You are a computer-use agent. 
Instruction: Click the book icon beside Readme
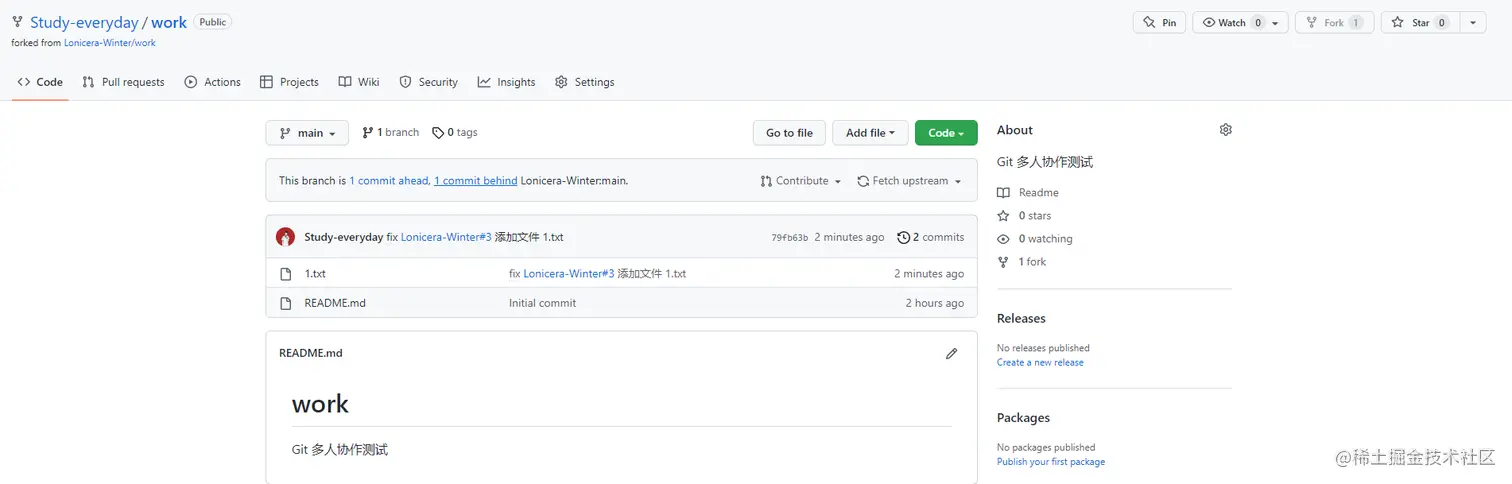pos(1003,192)
